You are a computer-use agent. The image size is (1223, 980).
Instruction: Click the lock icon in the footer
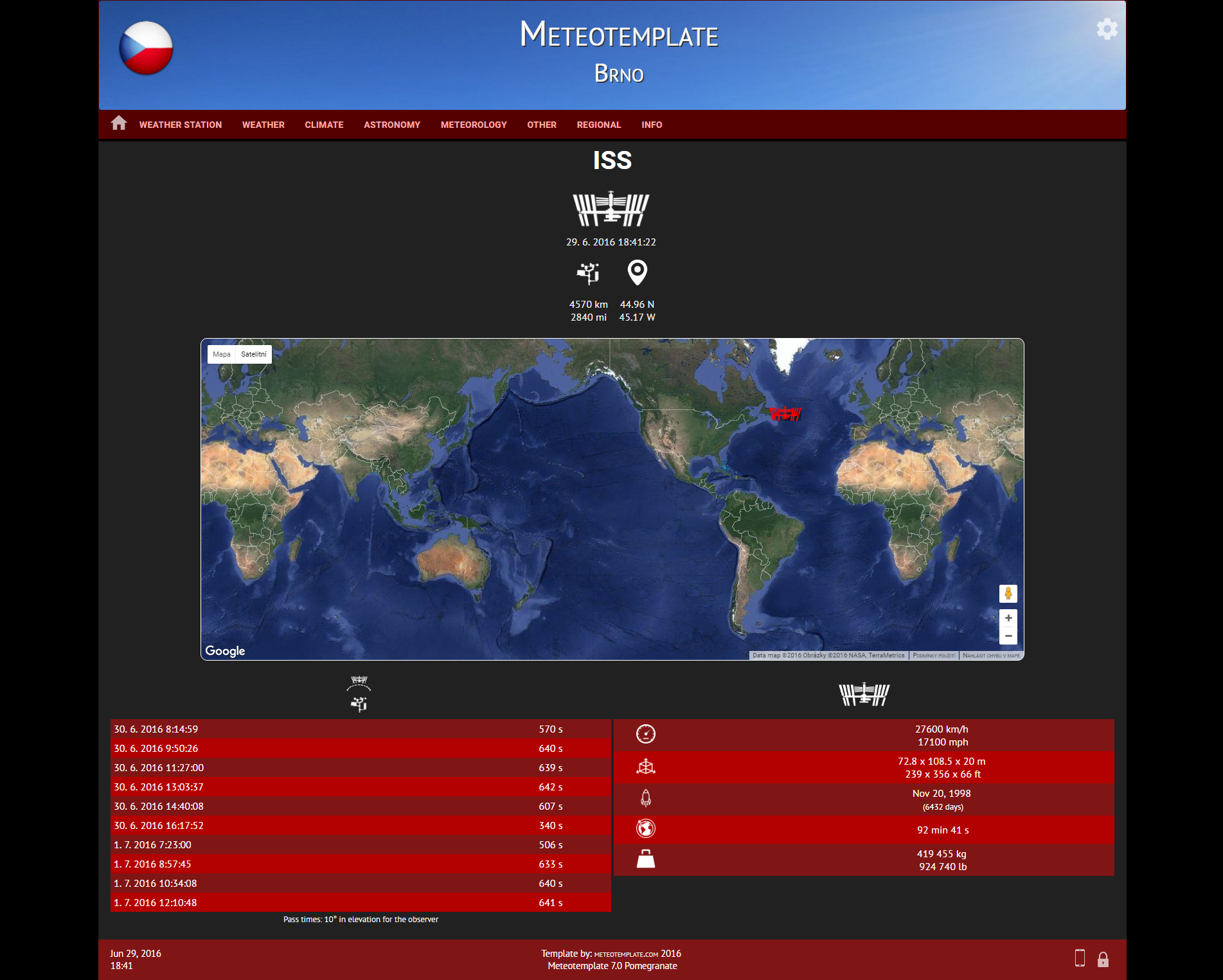coord(1104,959)
